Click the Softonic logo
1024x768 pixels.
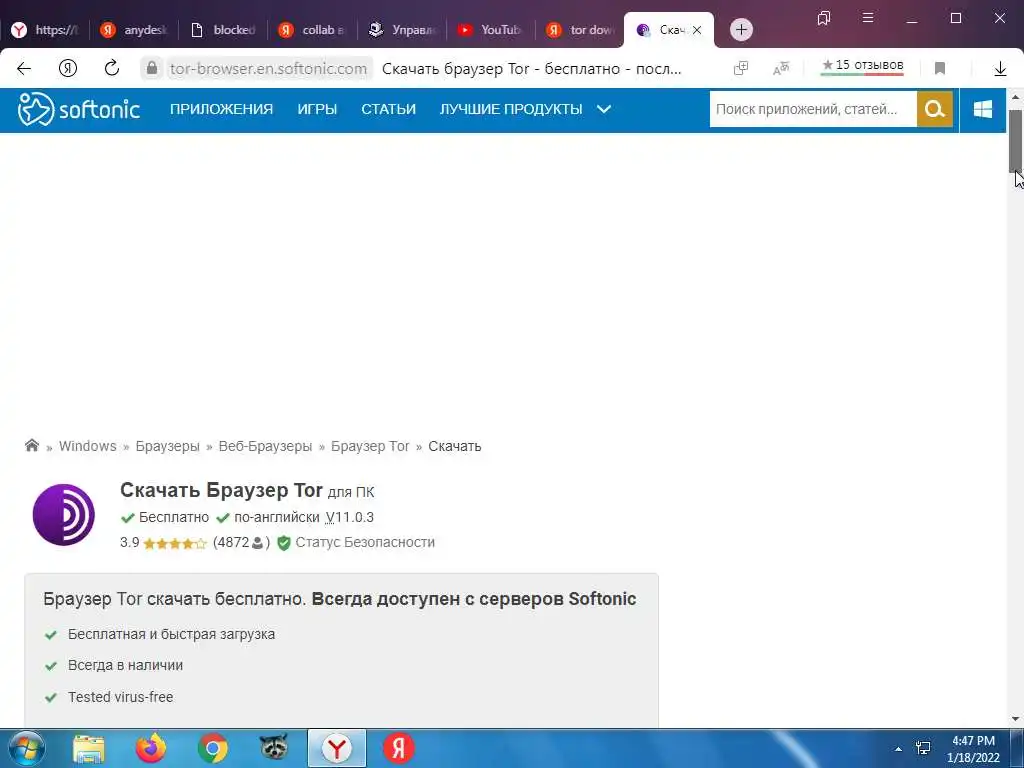[x=79, y=109]
